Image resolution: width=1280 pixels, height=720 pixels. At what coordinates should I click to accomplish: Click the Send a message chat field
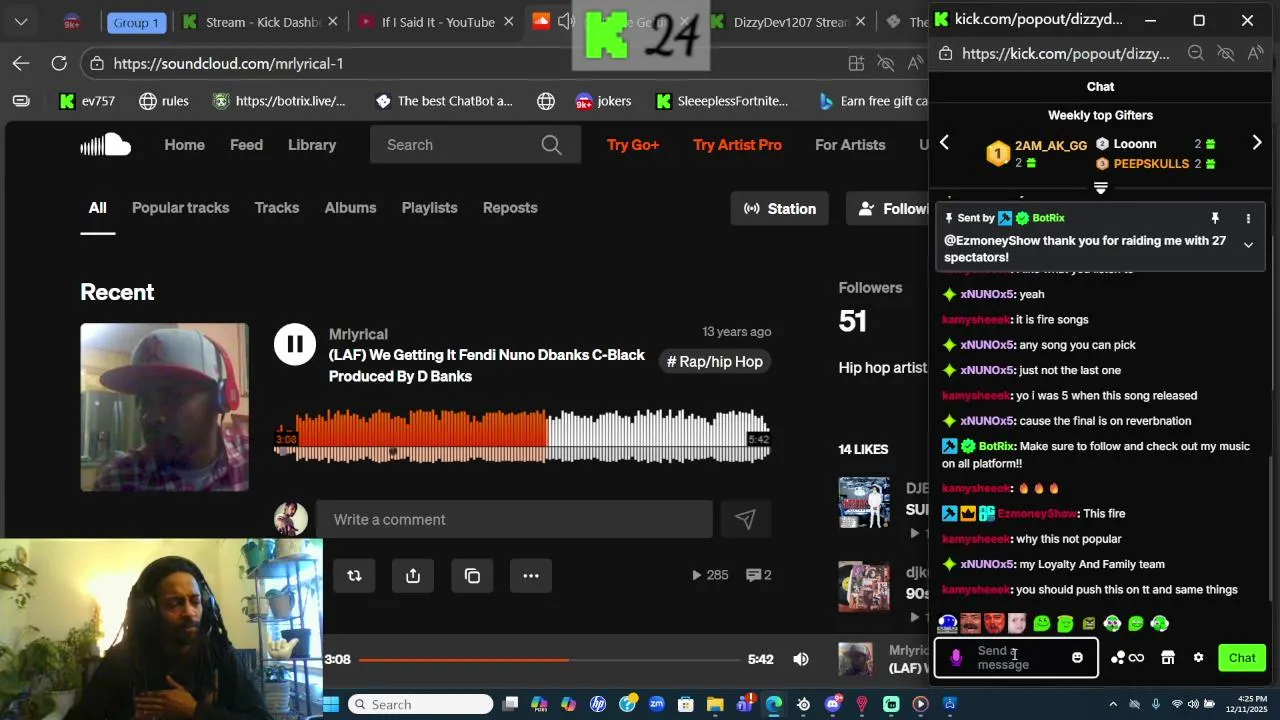[1015, 658]
